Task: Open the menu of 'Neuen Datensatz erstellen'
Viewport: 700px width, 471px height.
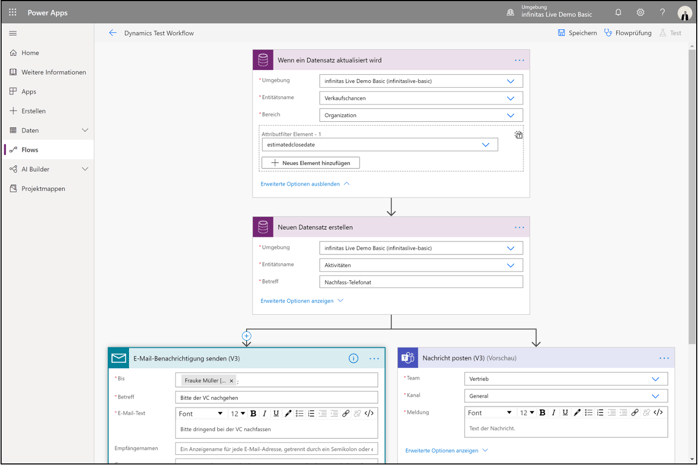Action: click(519, 228)
